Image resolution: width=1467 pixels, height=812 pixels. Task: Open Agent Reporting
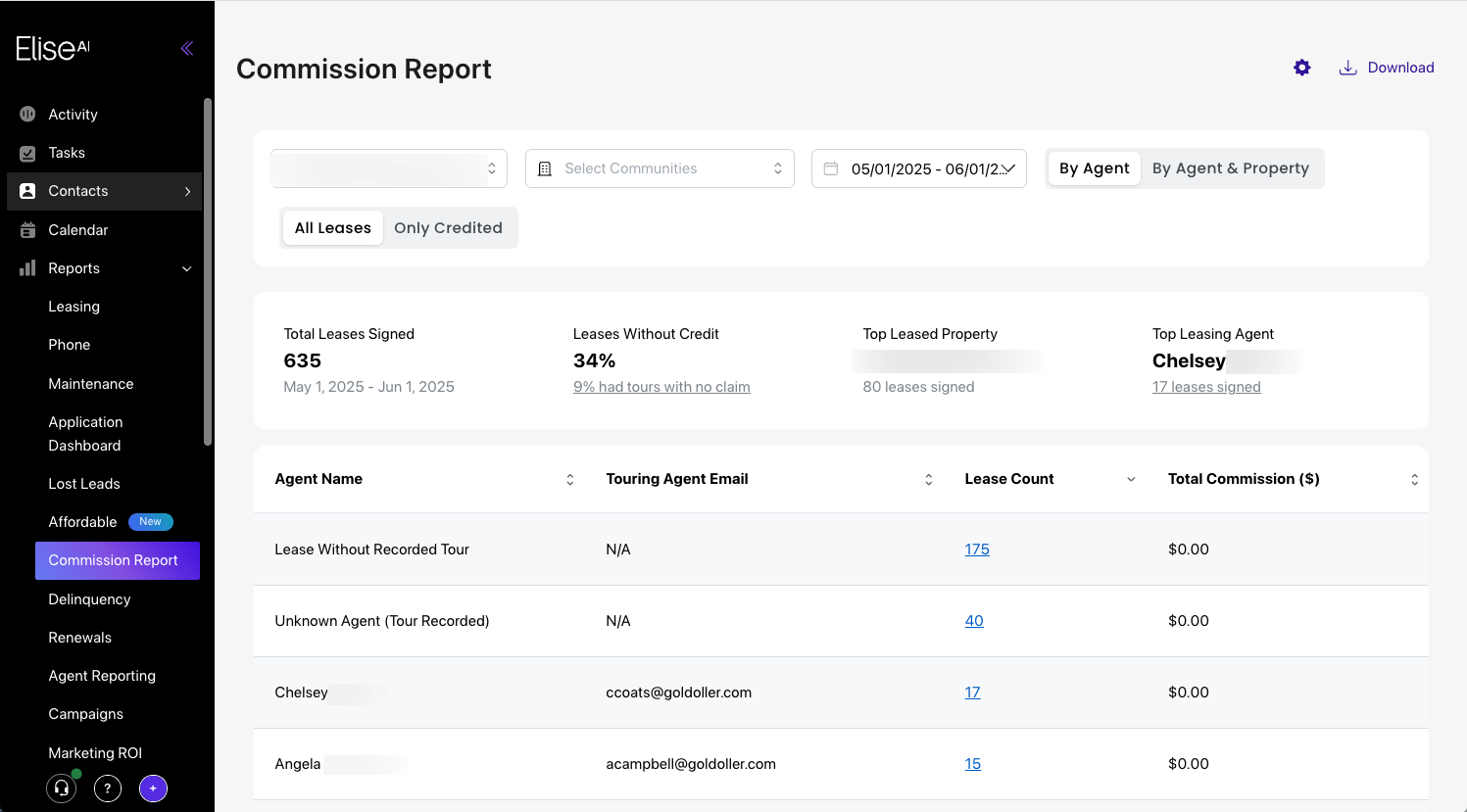click(102, 676)
